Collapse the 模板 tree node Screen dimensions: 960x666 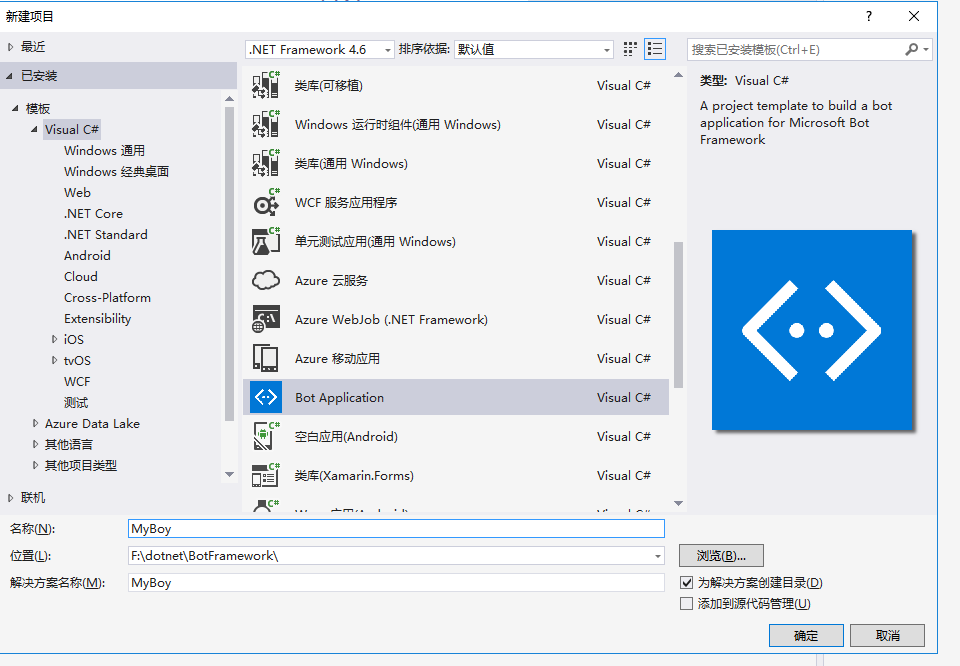[x=15, y=108]
